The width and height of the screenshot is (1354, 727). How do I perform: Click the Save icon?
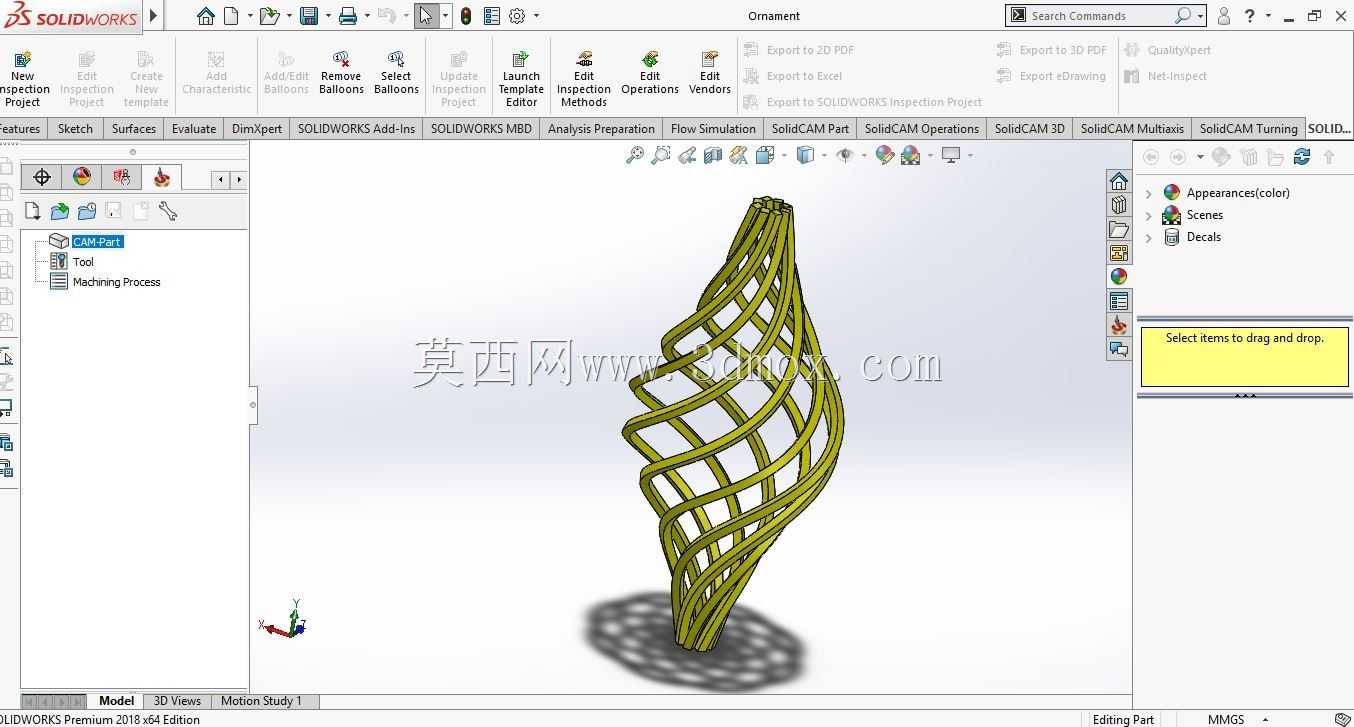309,16
